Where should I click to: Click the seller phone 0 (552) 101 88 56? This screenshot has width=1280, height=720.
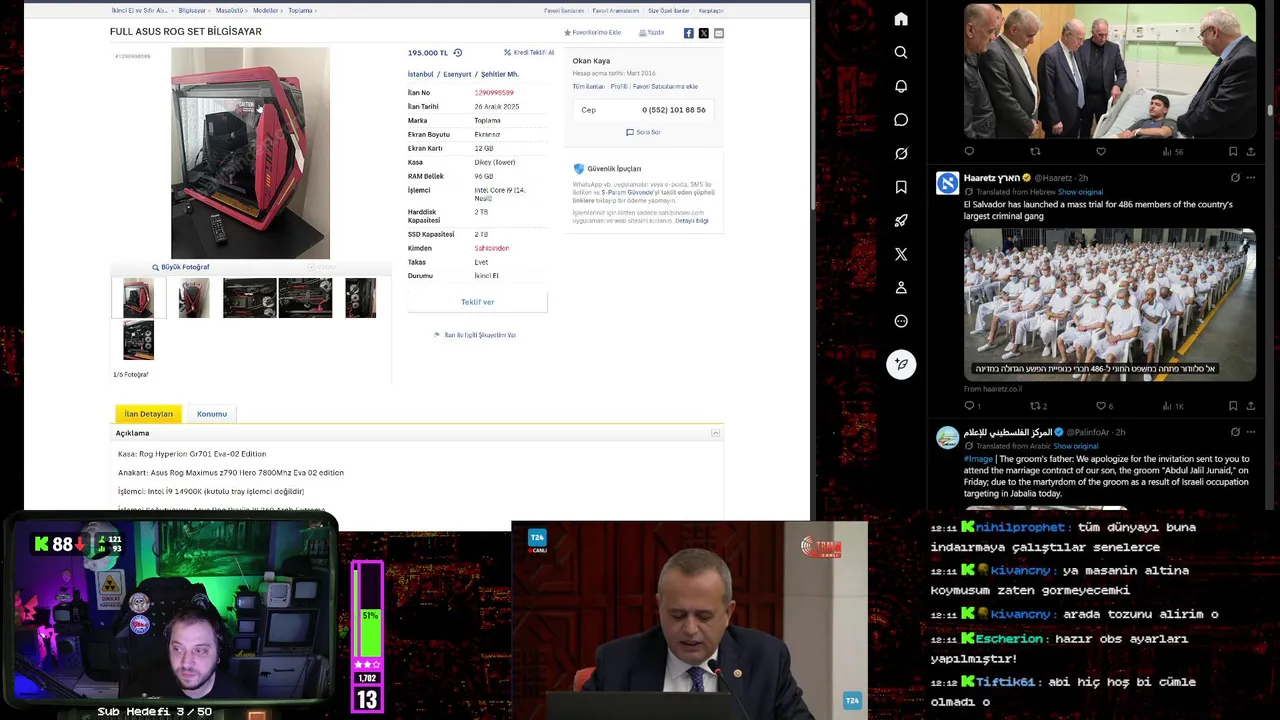coord(673,110)
